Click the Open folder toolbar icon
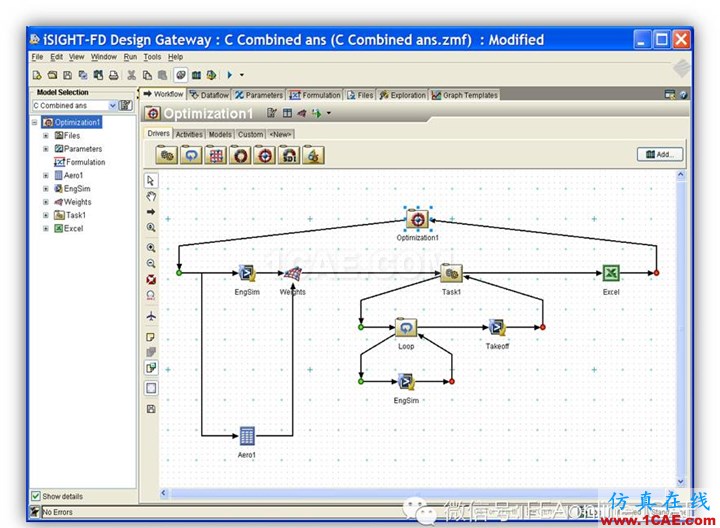720x528 pixels. coord(53,75)
